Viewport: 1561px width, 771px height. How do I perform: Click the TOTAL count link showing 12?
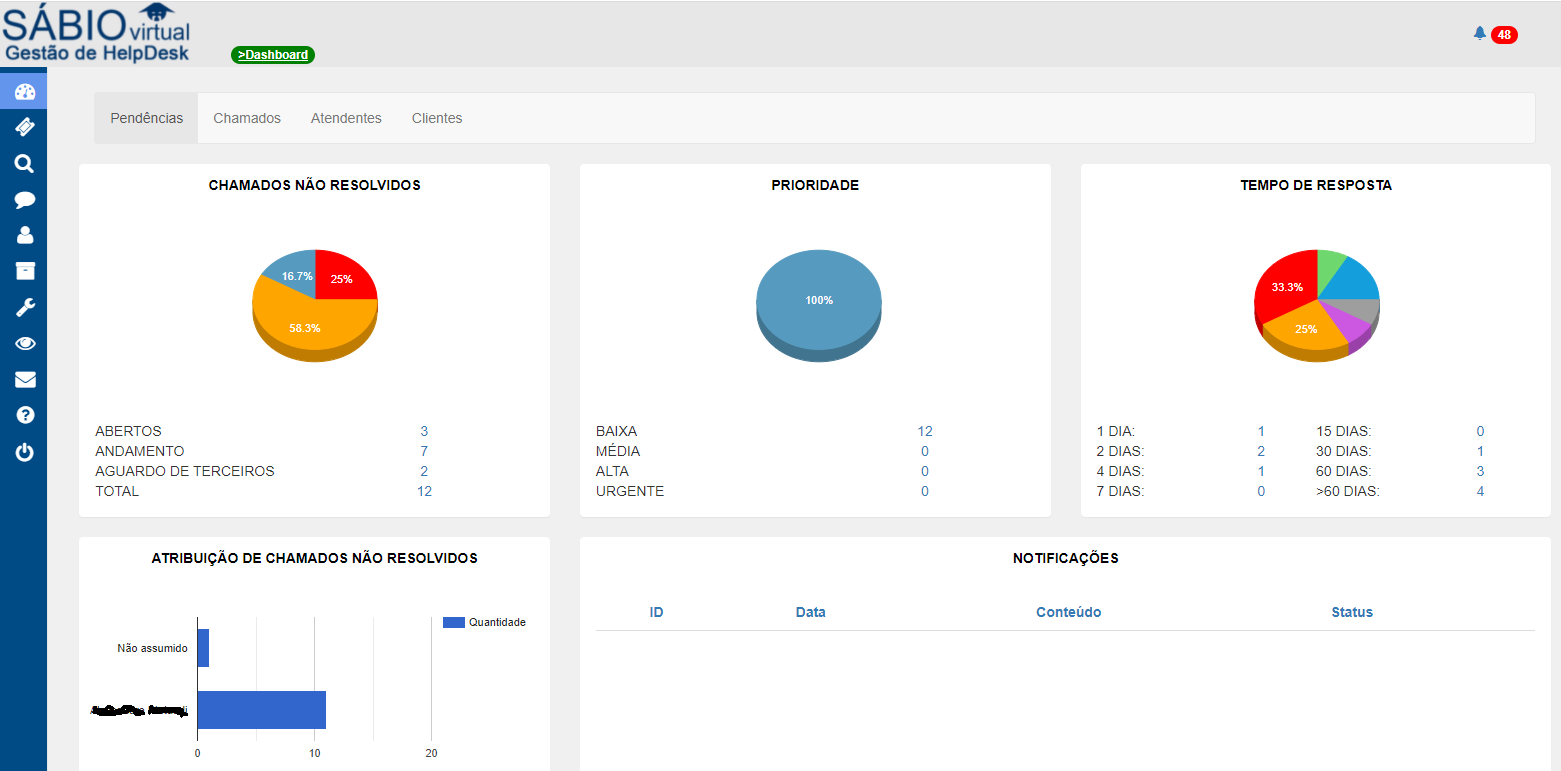coord(424,491)
